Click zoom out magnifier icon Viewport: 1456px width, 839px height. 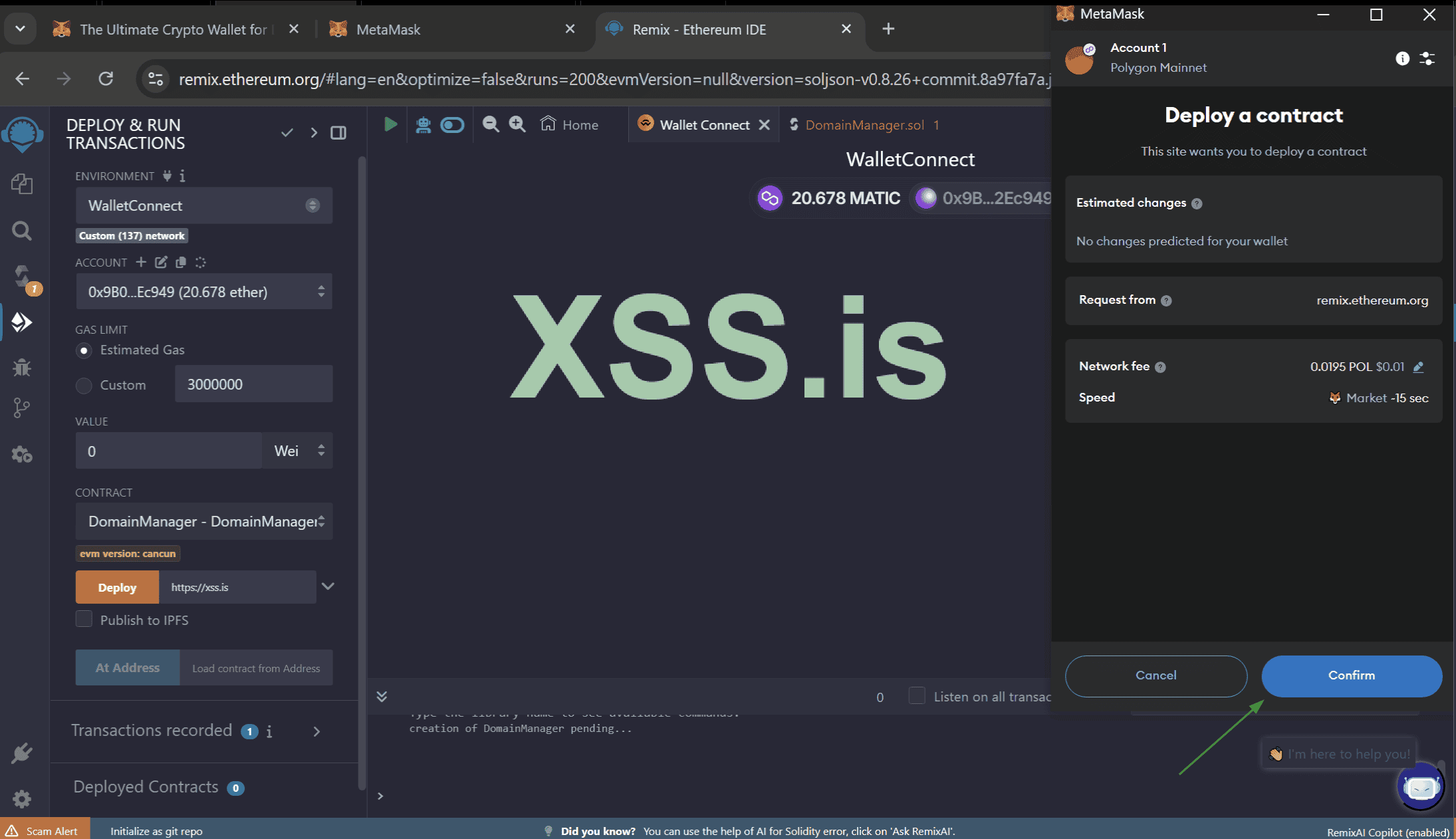click(x=491, y=124)
